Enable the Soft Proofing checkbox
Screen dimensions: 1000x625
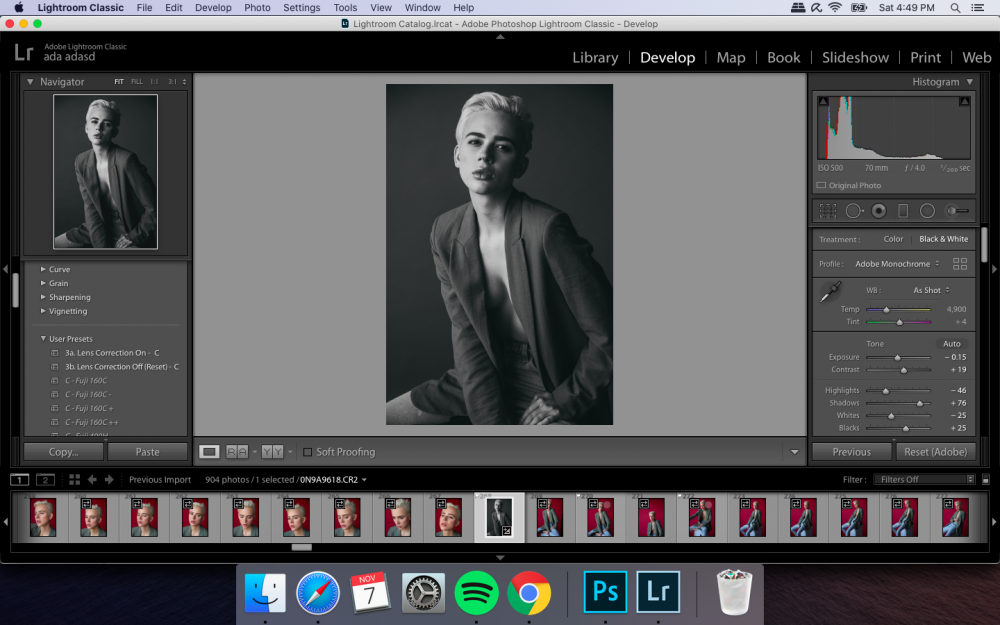308,452
